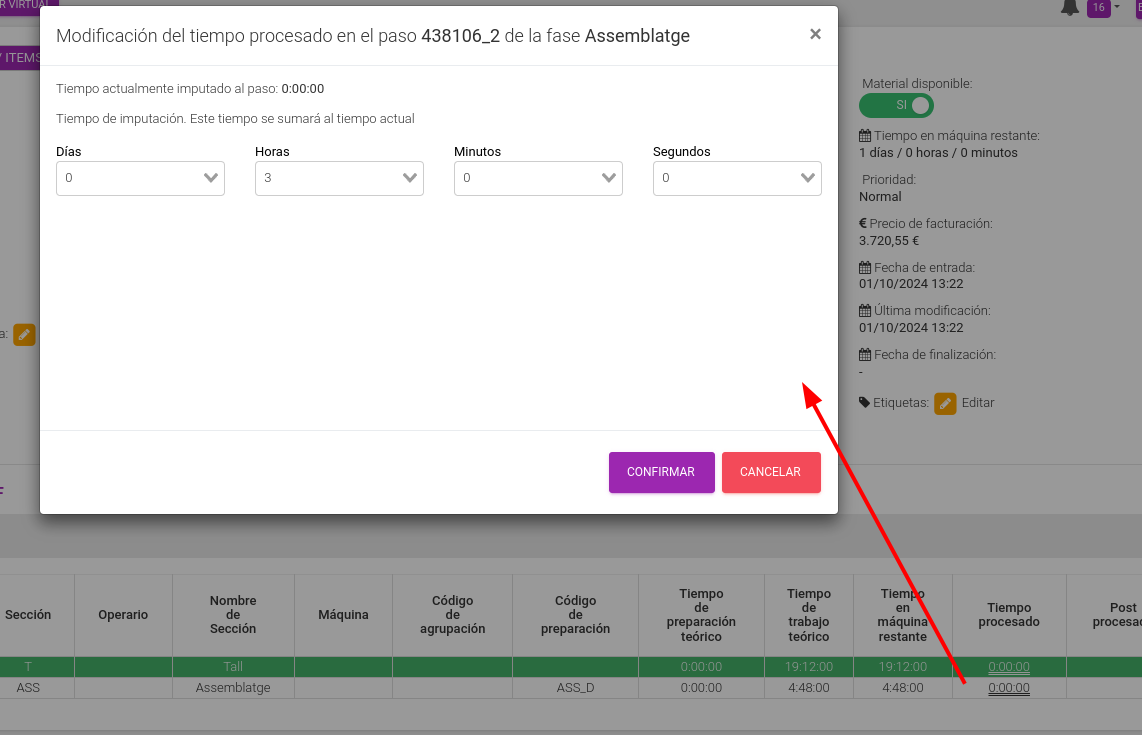1142x735 pixels.
Task: Click the CONFIRMAR button
Action: 661,472
